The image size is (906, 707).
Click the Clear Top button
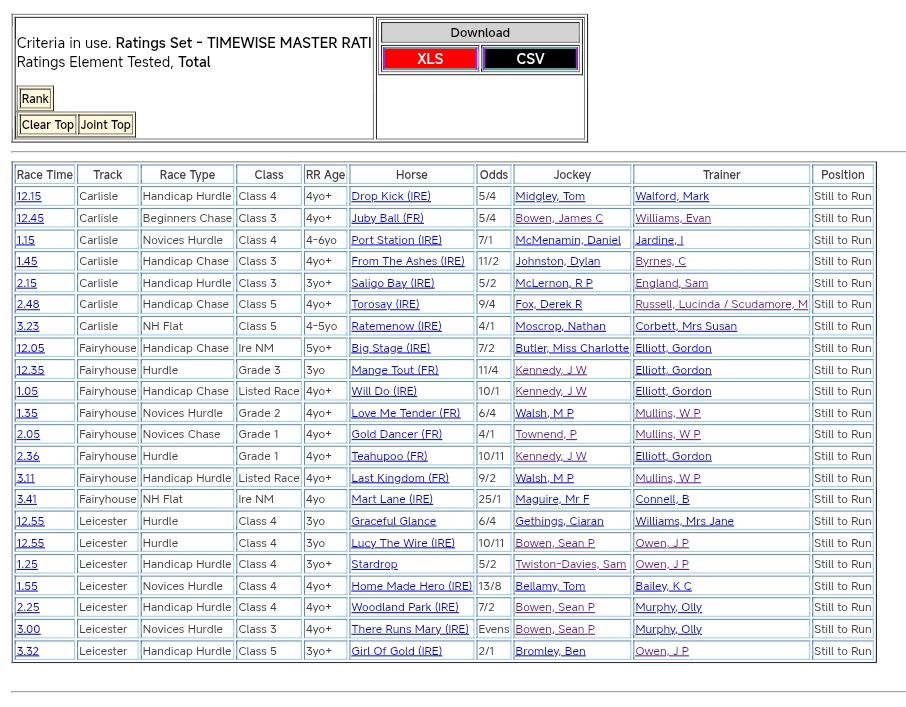click(48, 125)
